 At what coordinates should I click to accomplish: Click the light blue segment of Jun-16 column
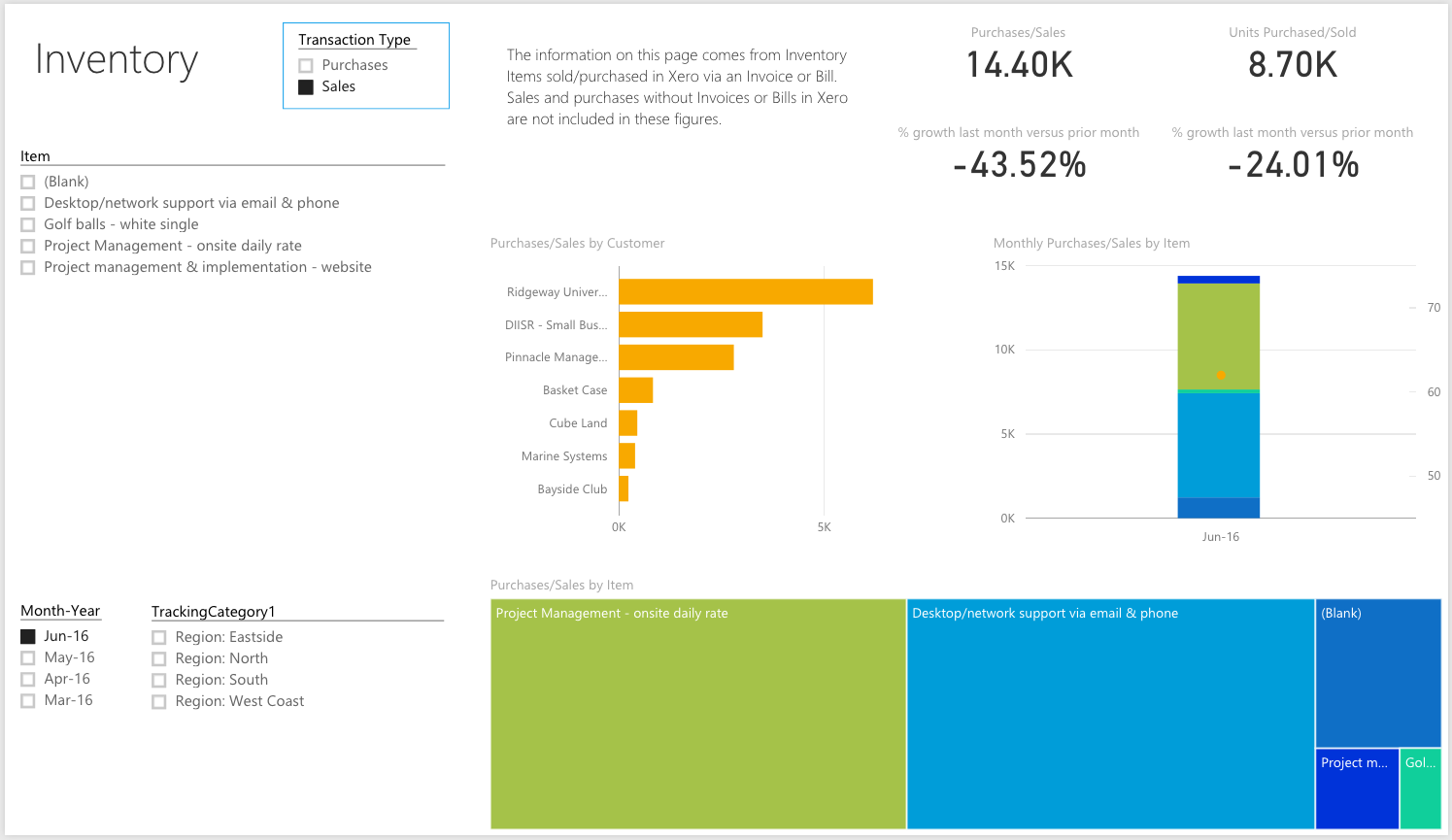(1219, 446)
